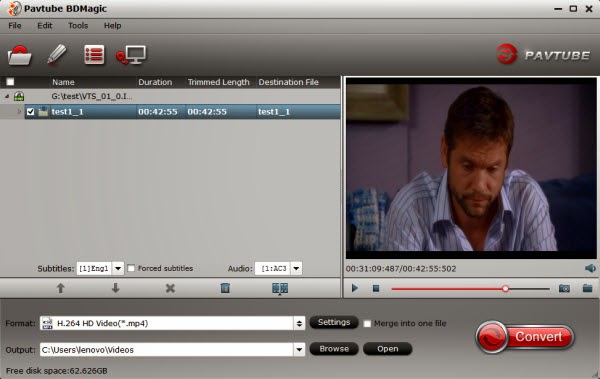The image size is (600, 379).
Task: Click the Duration column header
Action: click(155, 82)
